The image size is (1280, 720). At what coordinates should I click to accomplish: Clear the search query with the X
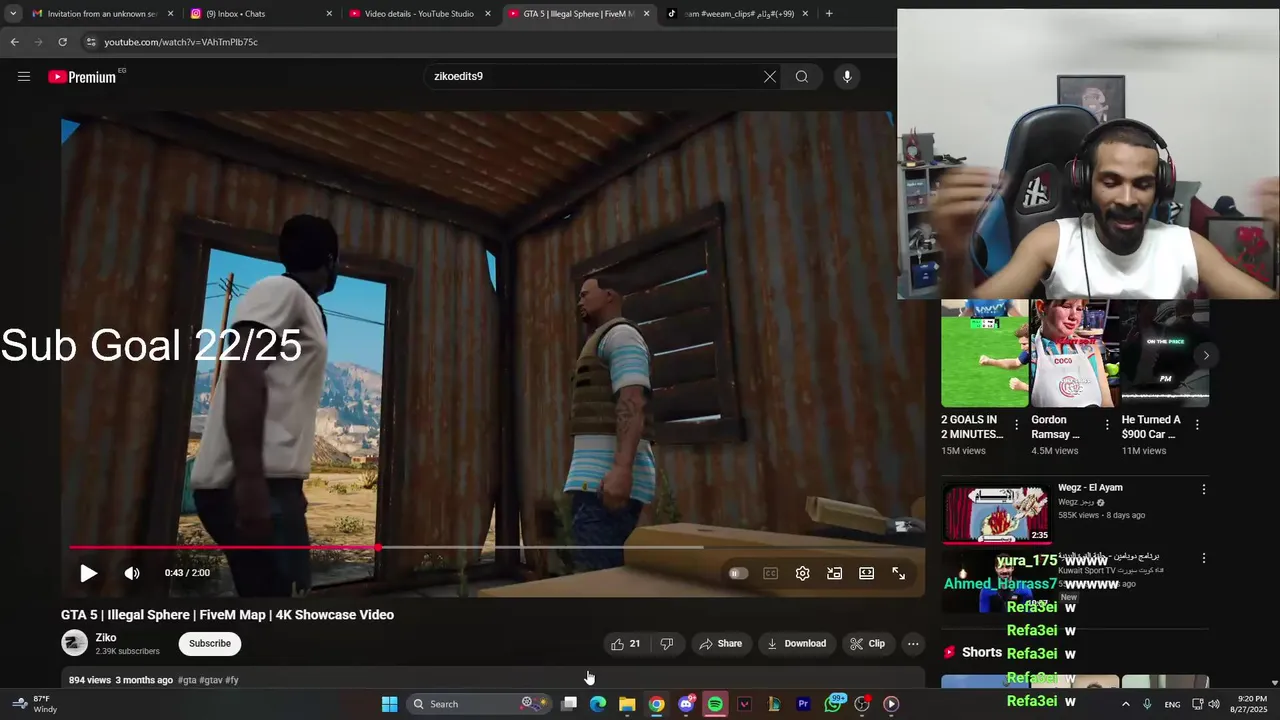(770, 76)
